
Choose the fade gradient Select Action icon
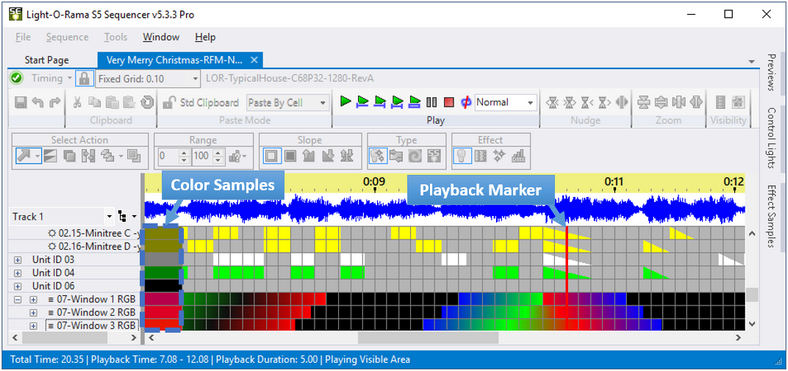(x=50, y=156)
